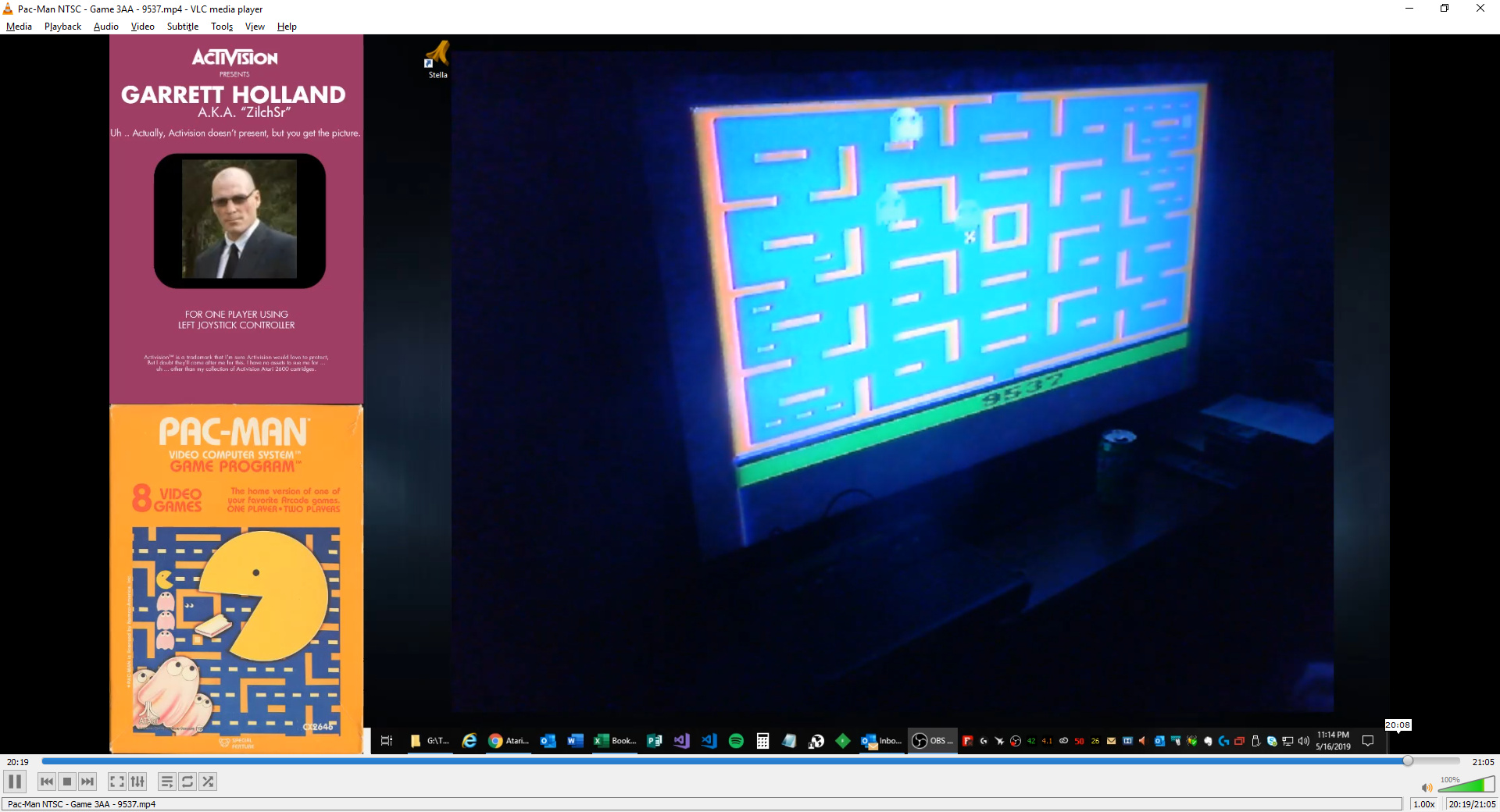
Task: Click Task View icon in recorded taskbar
Action: pos(387,741)
